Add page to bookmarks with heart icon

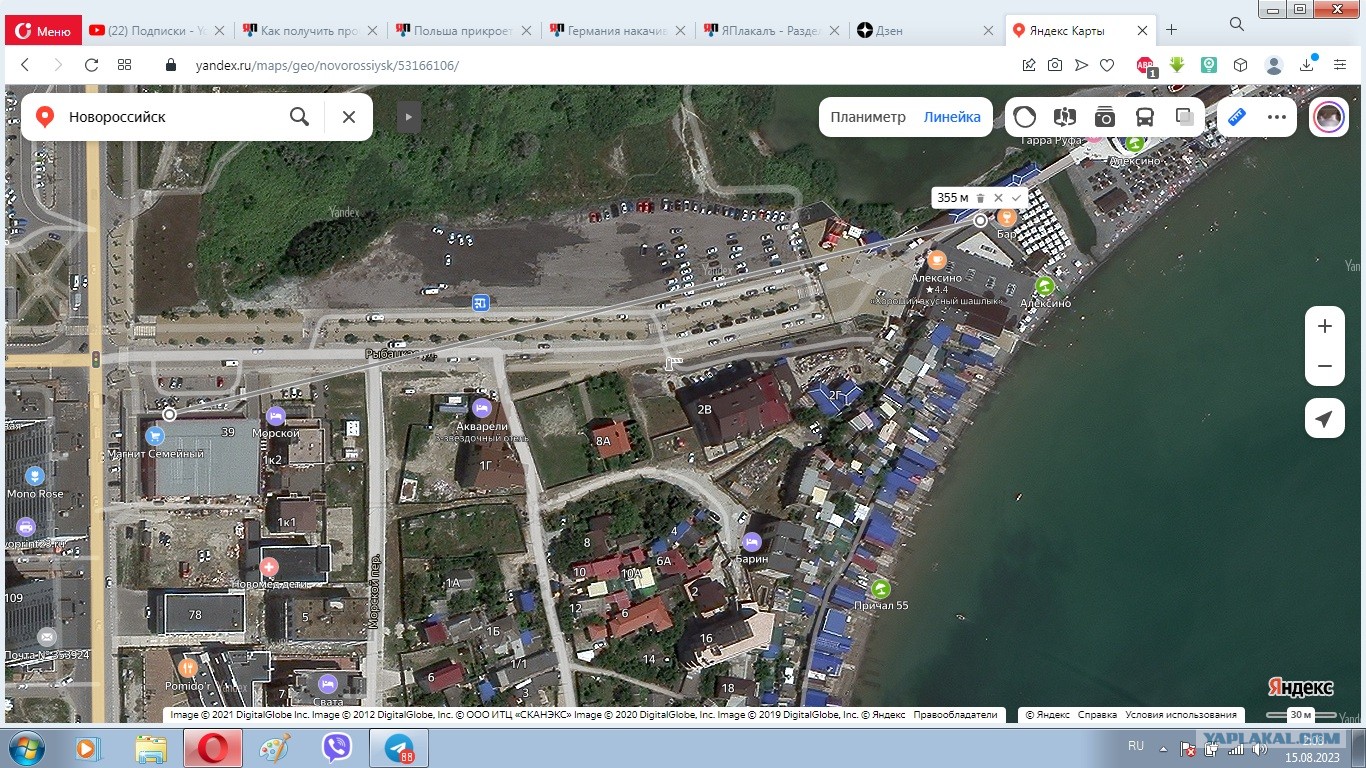tap(1107, 65)
